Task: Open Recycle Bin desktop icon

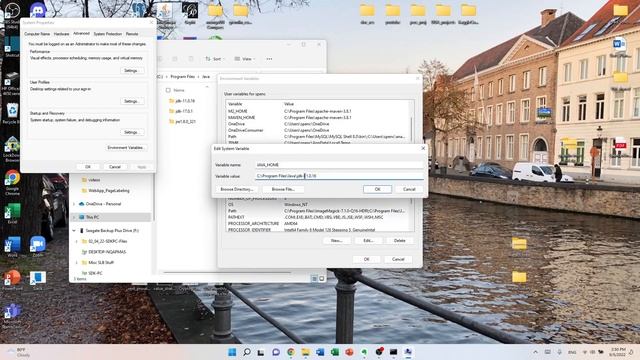Action: (12, 113)
